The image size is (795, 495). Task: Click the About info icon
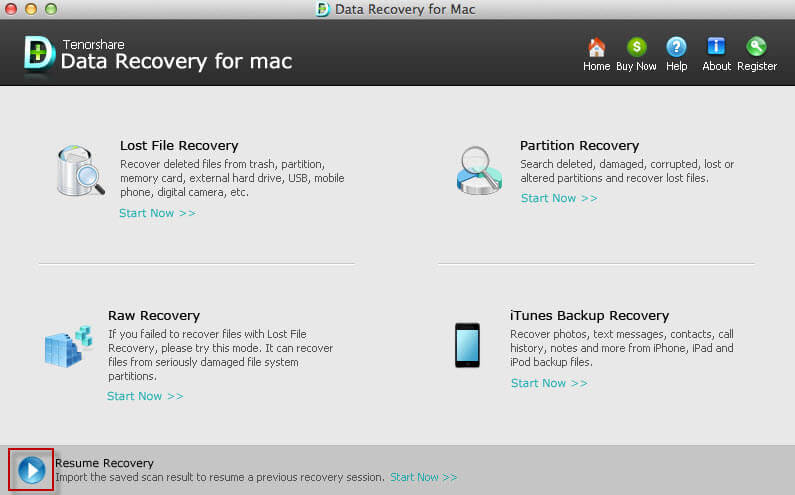tap(716, 47)
